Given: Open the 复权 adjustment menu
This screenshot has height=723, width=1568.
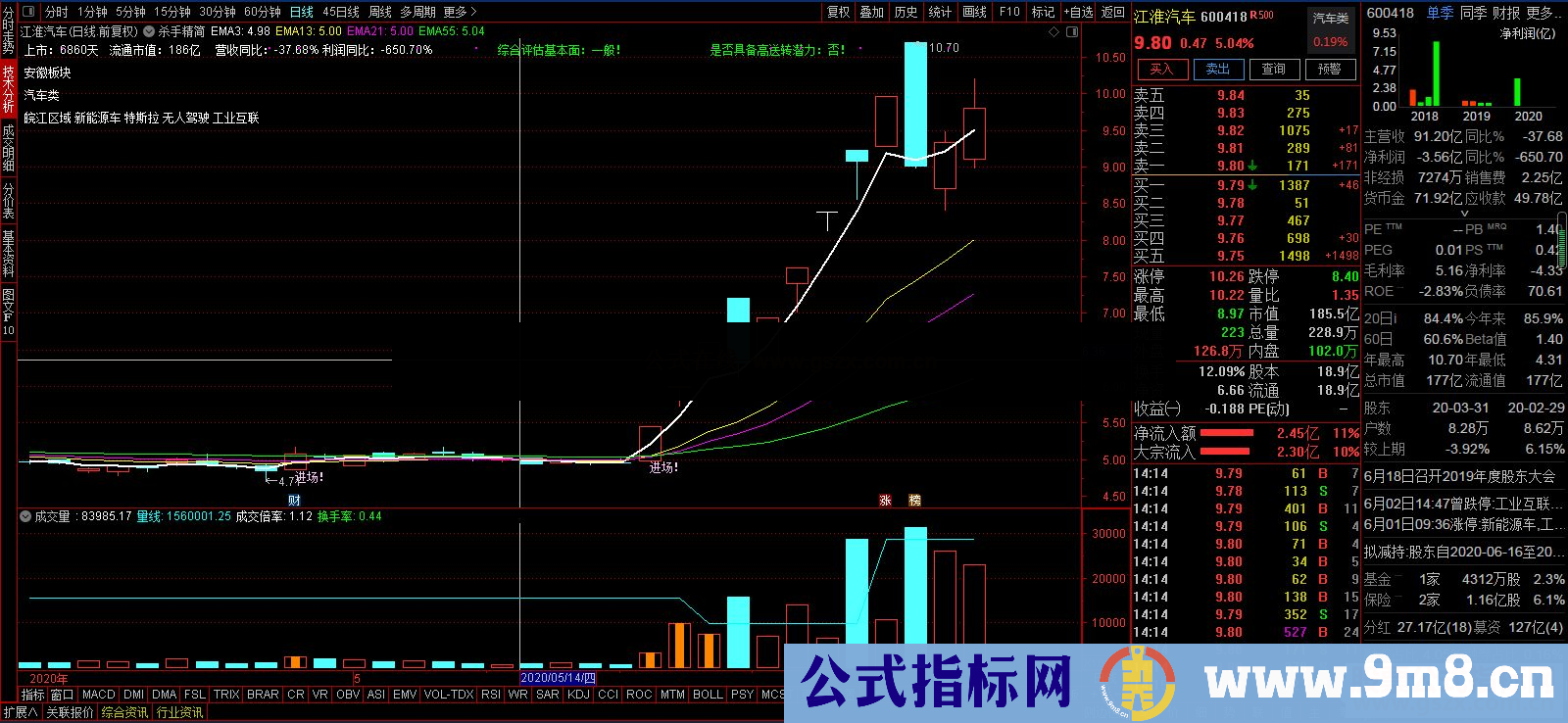Looking at the screenshot, I should click(838, 12).
